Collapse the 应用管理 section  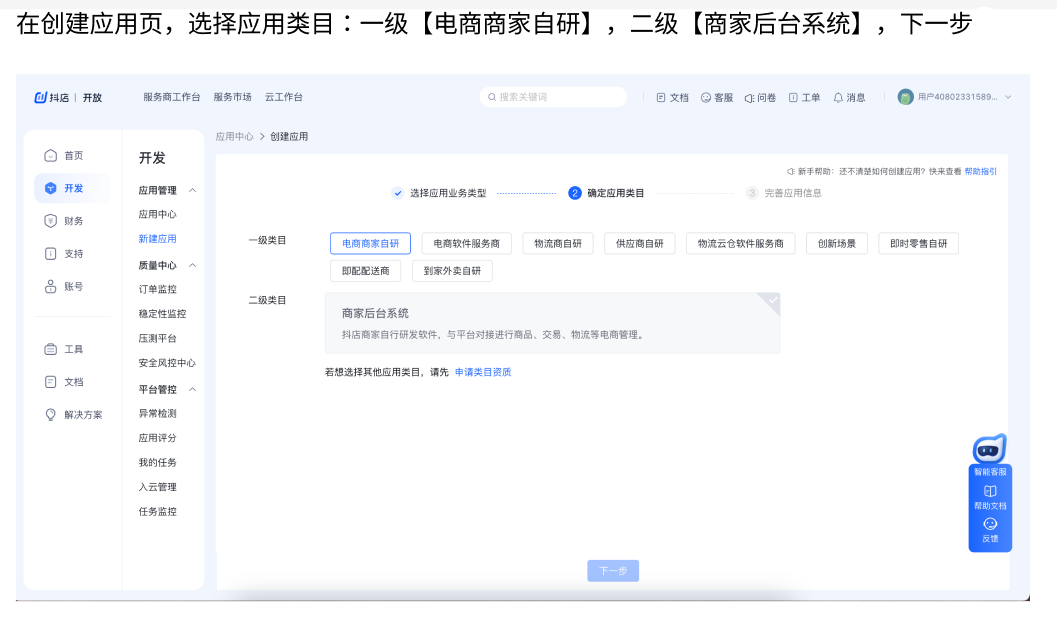(x=193, y=190)
